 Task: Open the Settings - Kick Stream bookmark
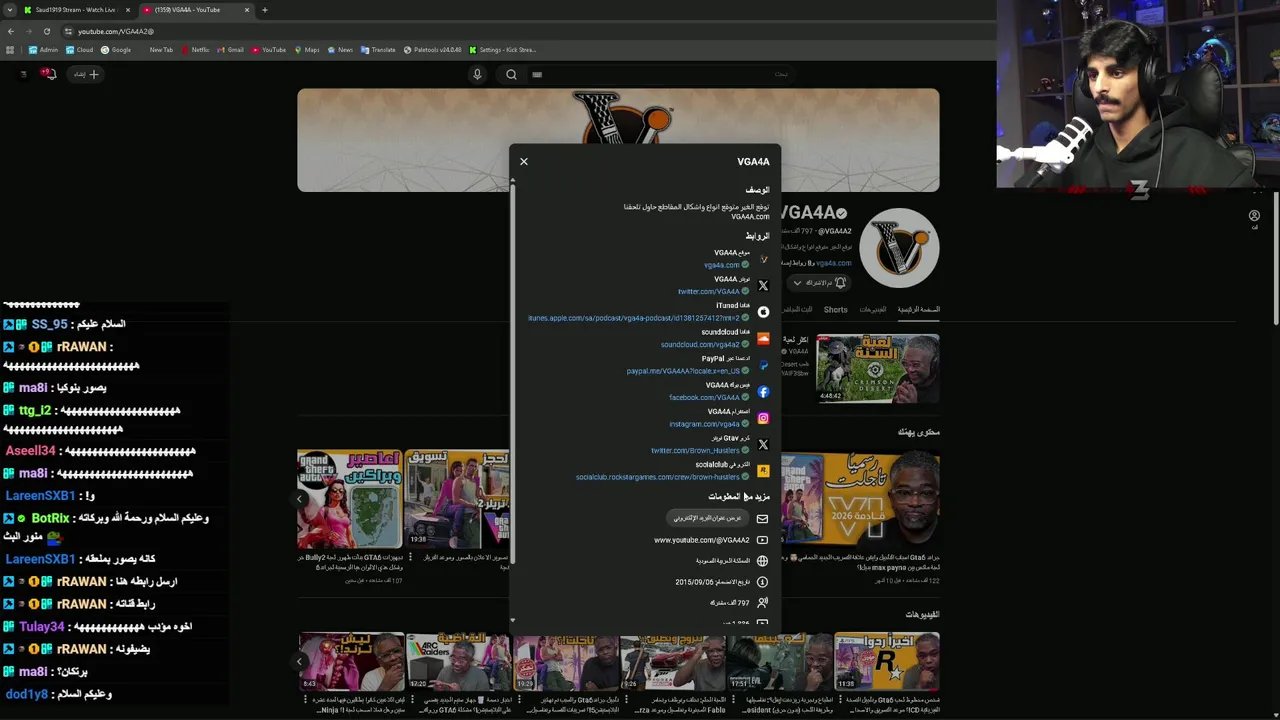point(503,50)
